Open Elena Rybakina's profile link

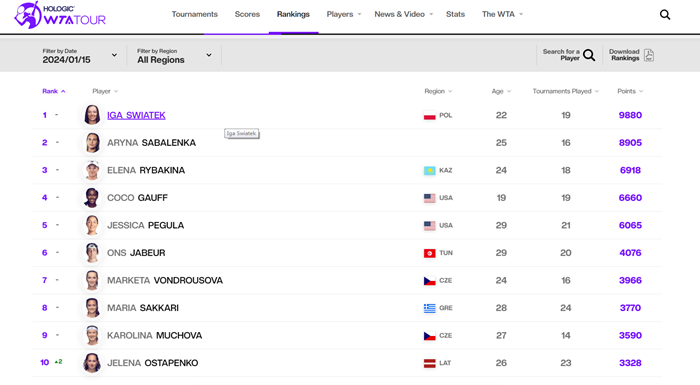(x=146, y=170)
